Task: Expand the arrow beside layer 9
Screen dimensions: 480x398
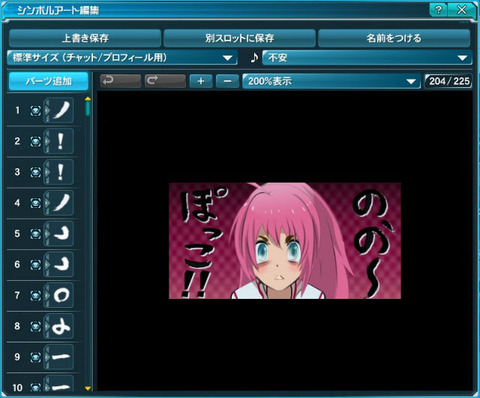Action: (x=47, y=357)
